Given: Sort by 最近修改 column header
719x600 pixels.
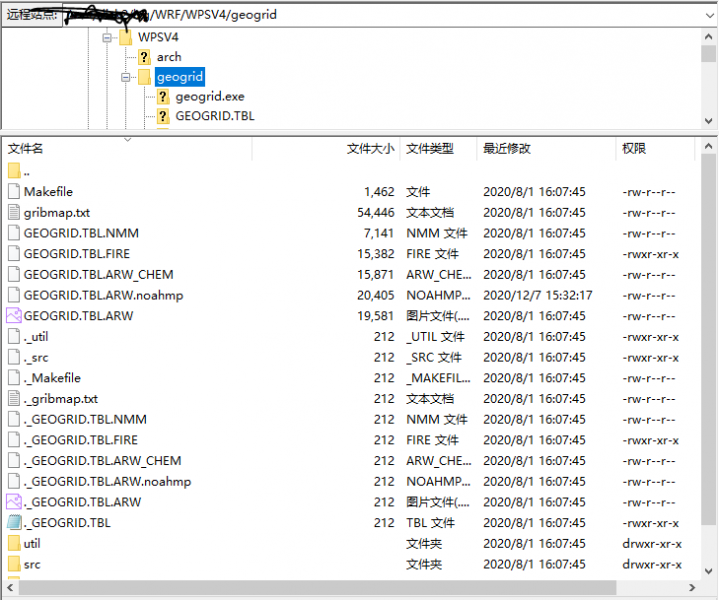Looking at the screenshot, I should [x=507, y=149].
